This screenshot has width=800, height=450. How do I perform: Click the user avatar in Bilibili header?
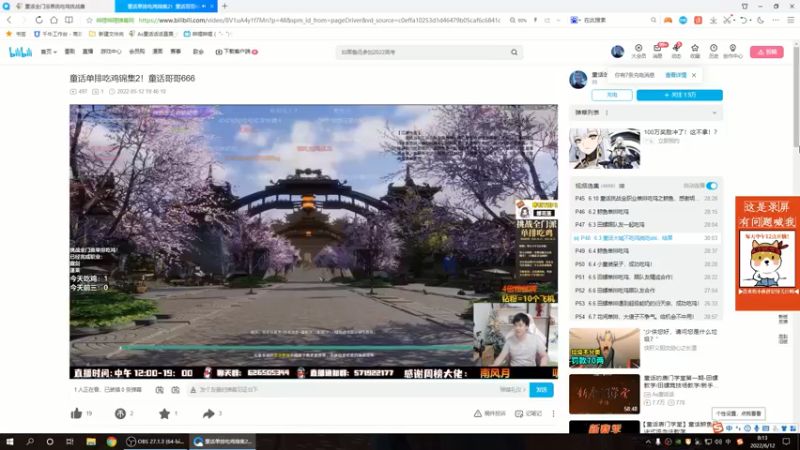617,51
